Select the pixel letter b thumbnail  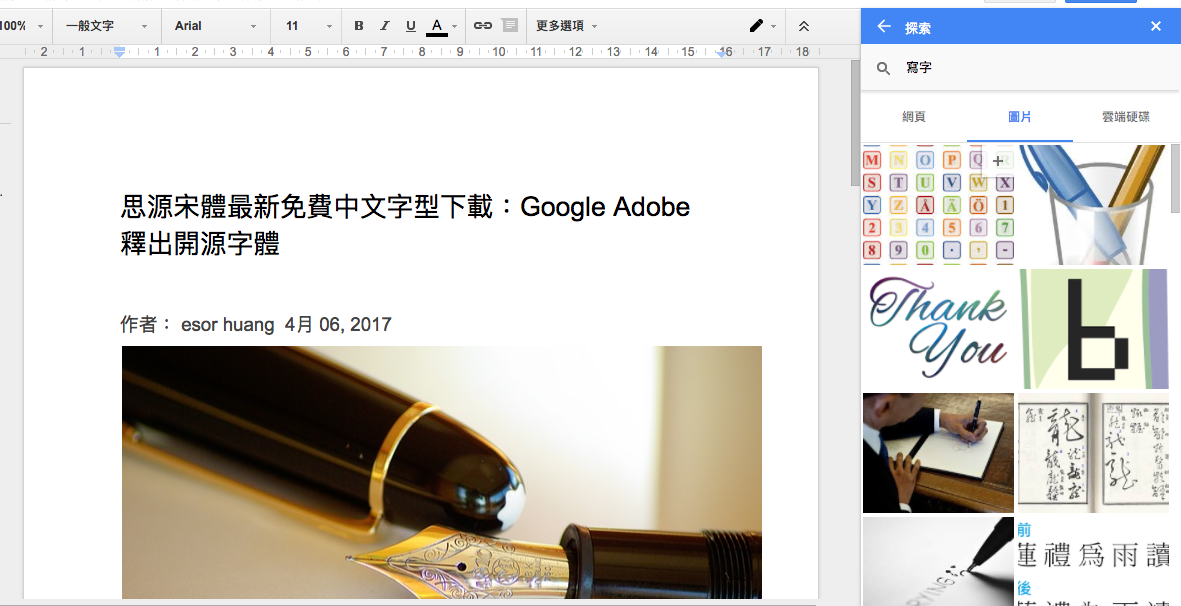click(1092, 329)
